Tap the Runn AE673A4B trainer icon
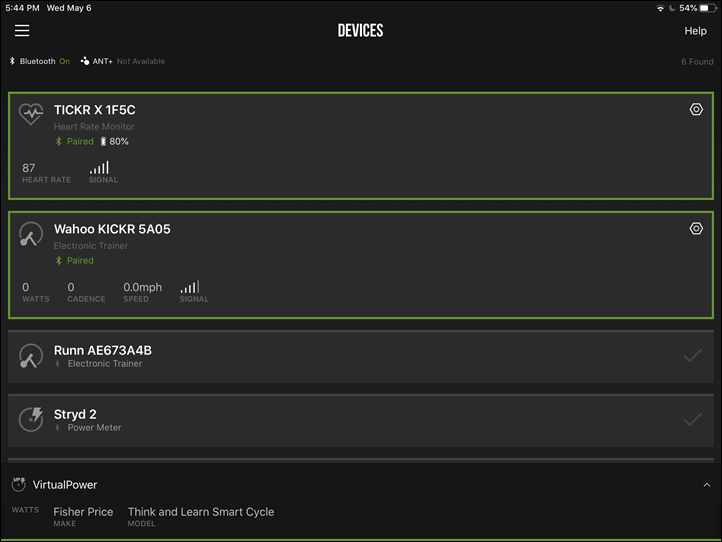The height and width of the screenshot is (542, 722). (x=31, y=356)
